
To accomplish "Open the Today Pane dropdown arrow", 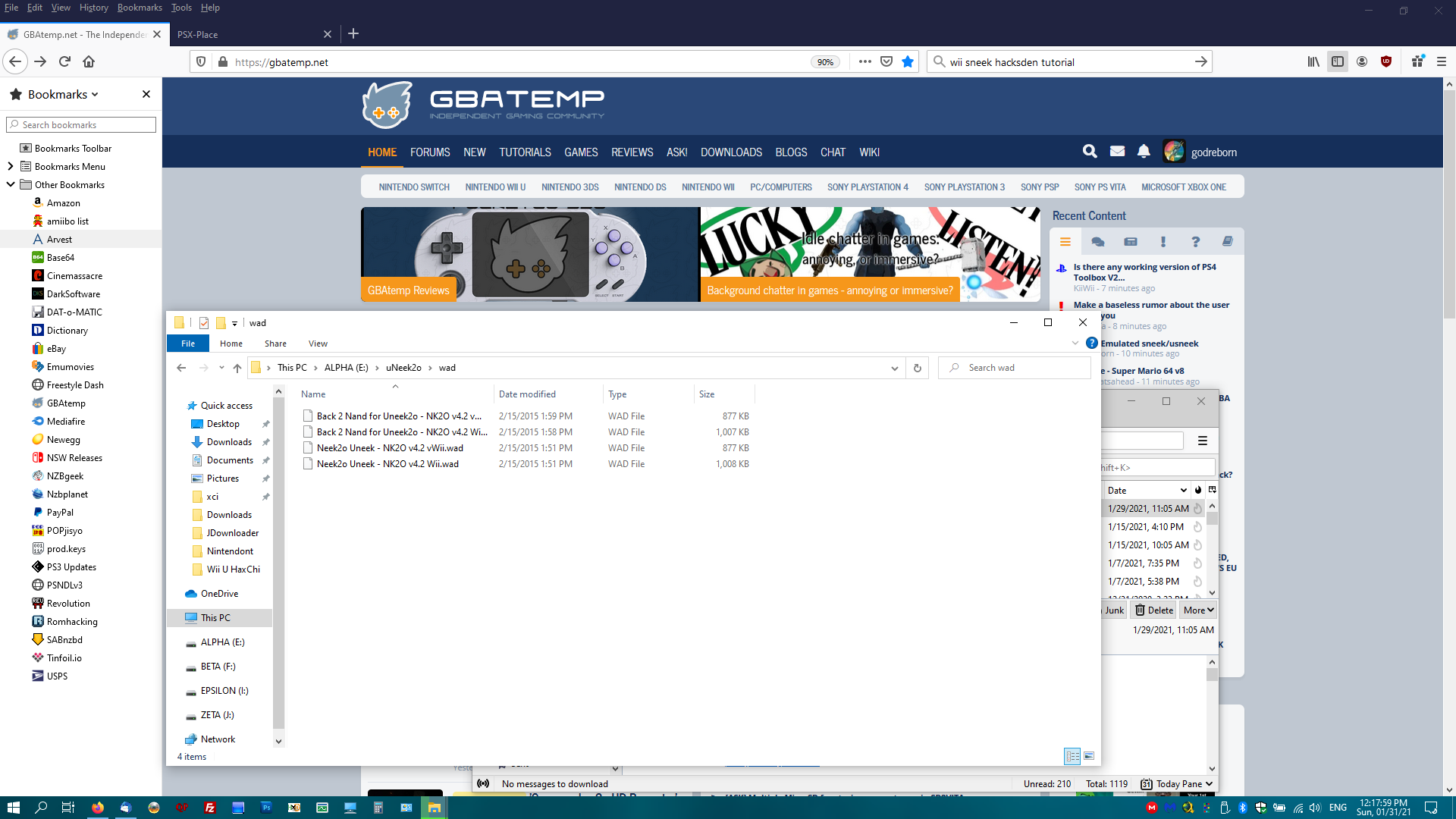I will tap(1209, 784).
